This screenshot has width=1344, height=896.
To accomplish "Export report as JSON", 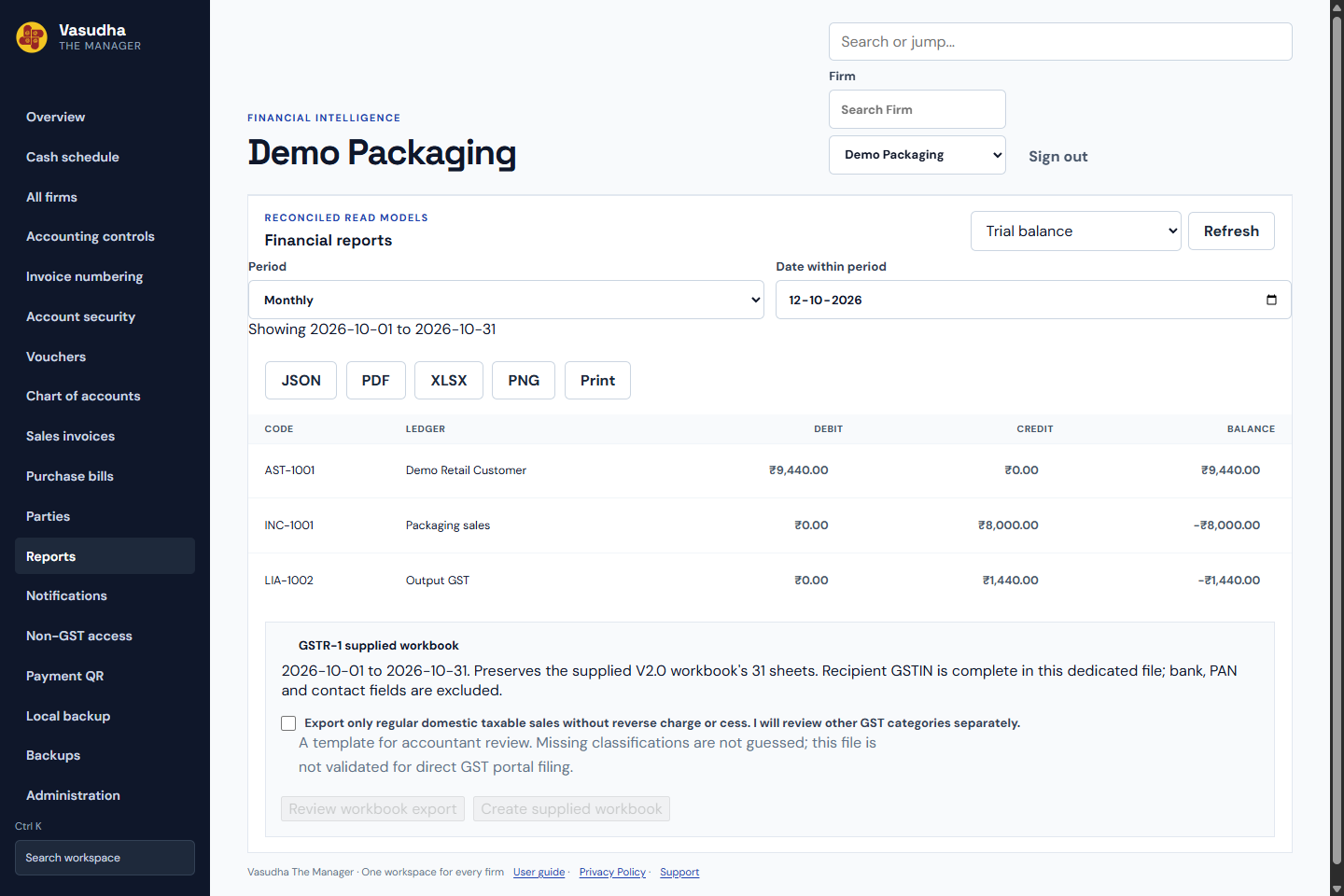I will (301, 381).
